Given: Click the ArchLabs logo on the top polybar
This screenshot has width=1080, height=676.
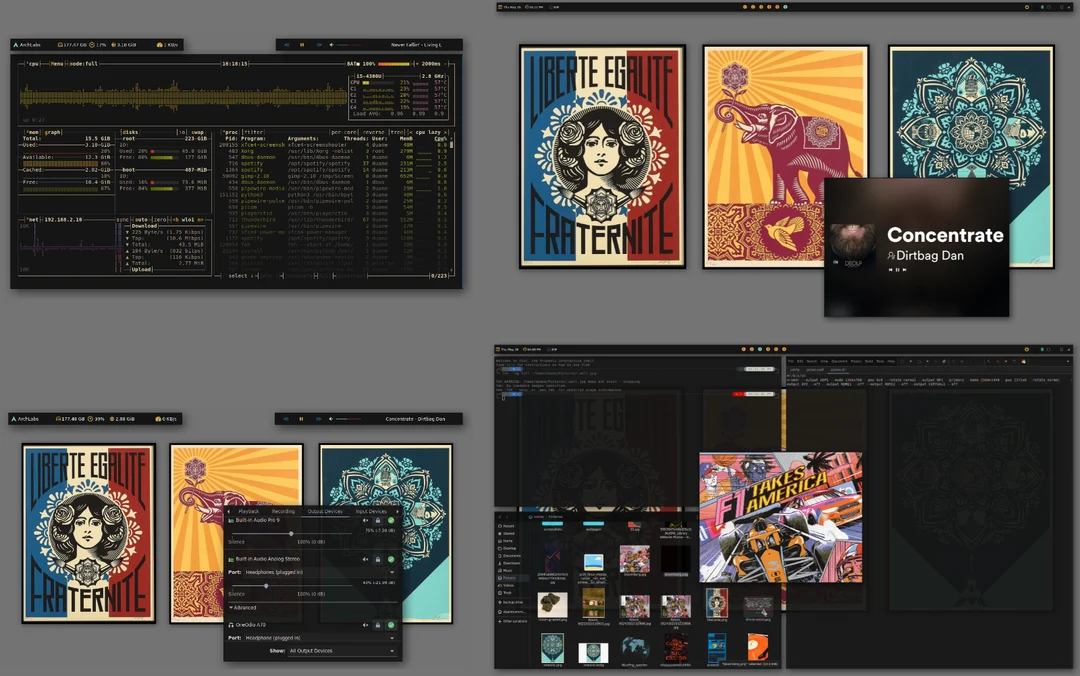Looking at the screenshot, I should (16, 44).
